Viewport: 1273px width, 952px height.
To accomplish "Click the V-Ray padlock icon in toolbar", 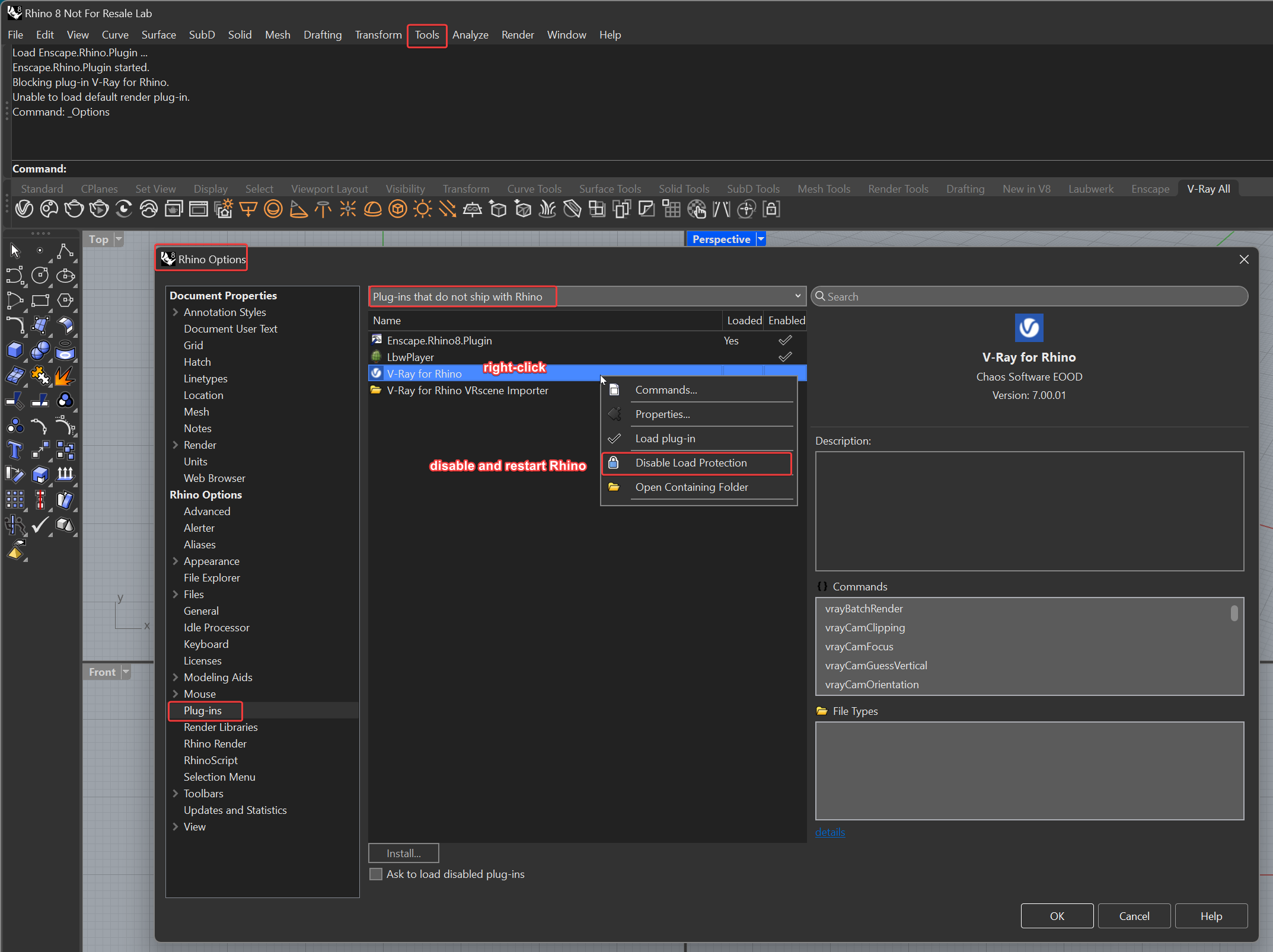I will click(771, 209).
